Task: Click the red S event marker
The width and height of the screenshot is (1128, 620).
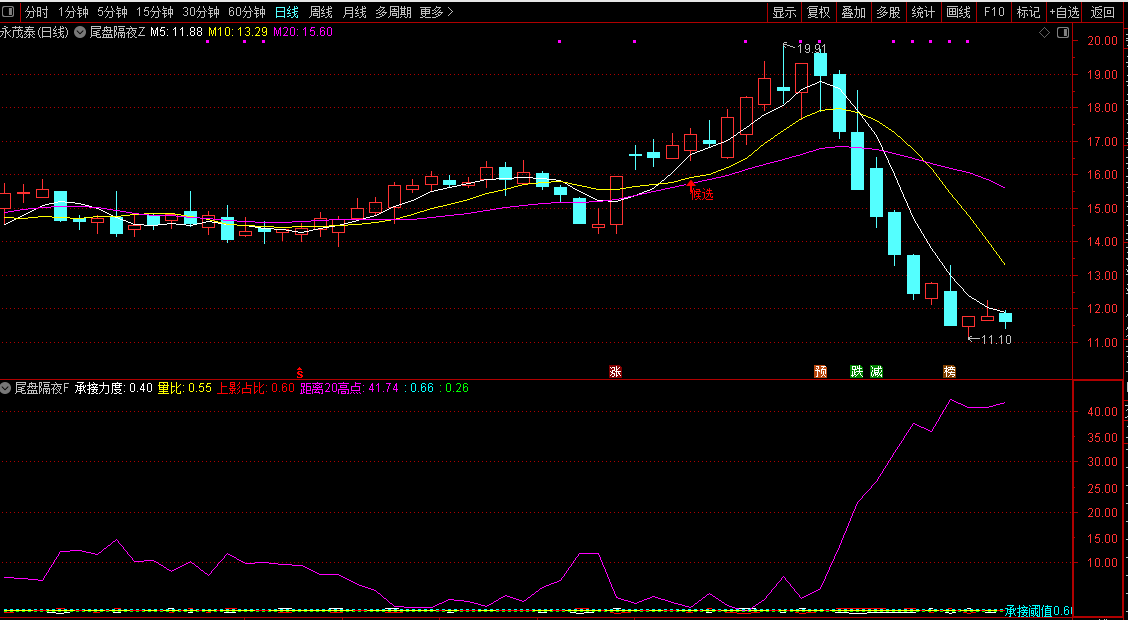Action: [x=301, y=372]
